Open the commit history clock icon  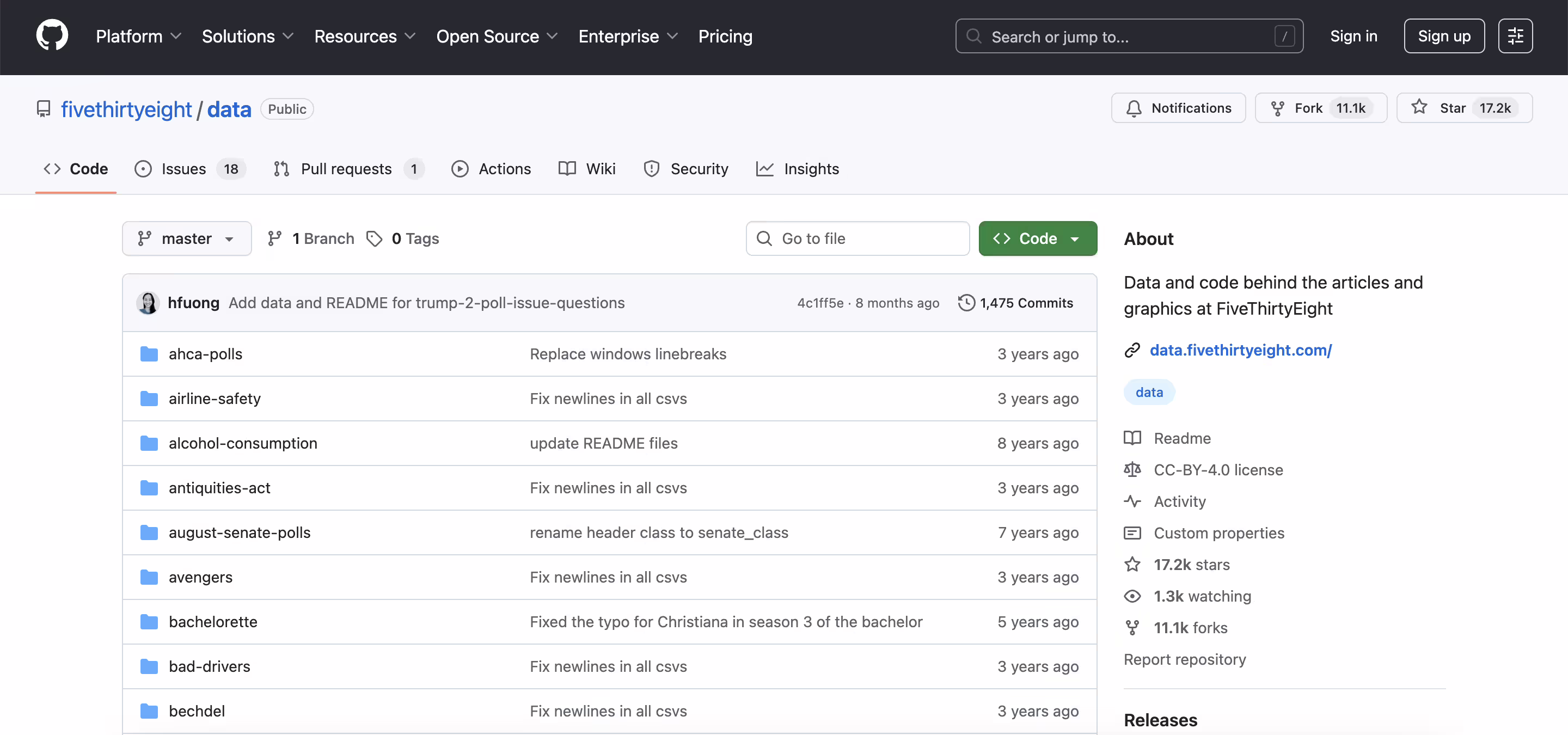point(966,303)
